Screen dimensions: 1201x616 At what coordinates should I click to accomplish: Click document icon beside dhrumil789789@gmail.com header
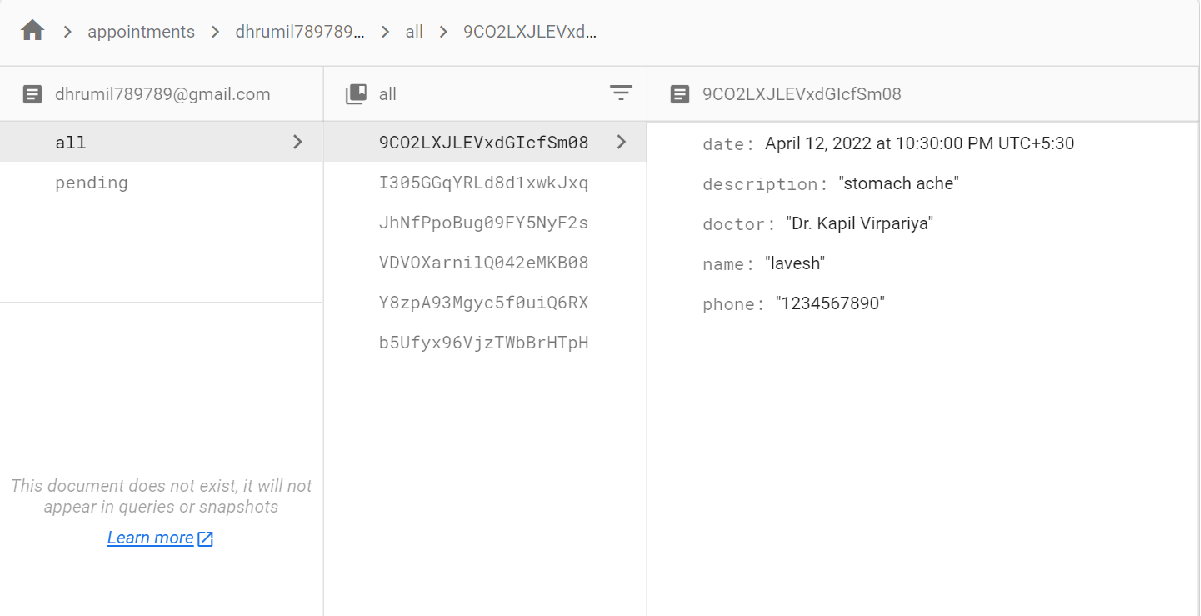click(33, 94)
